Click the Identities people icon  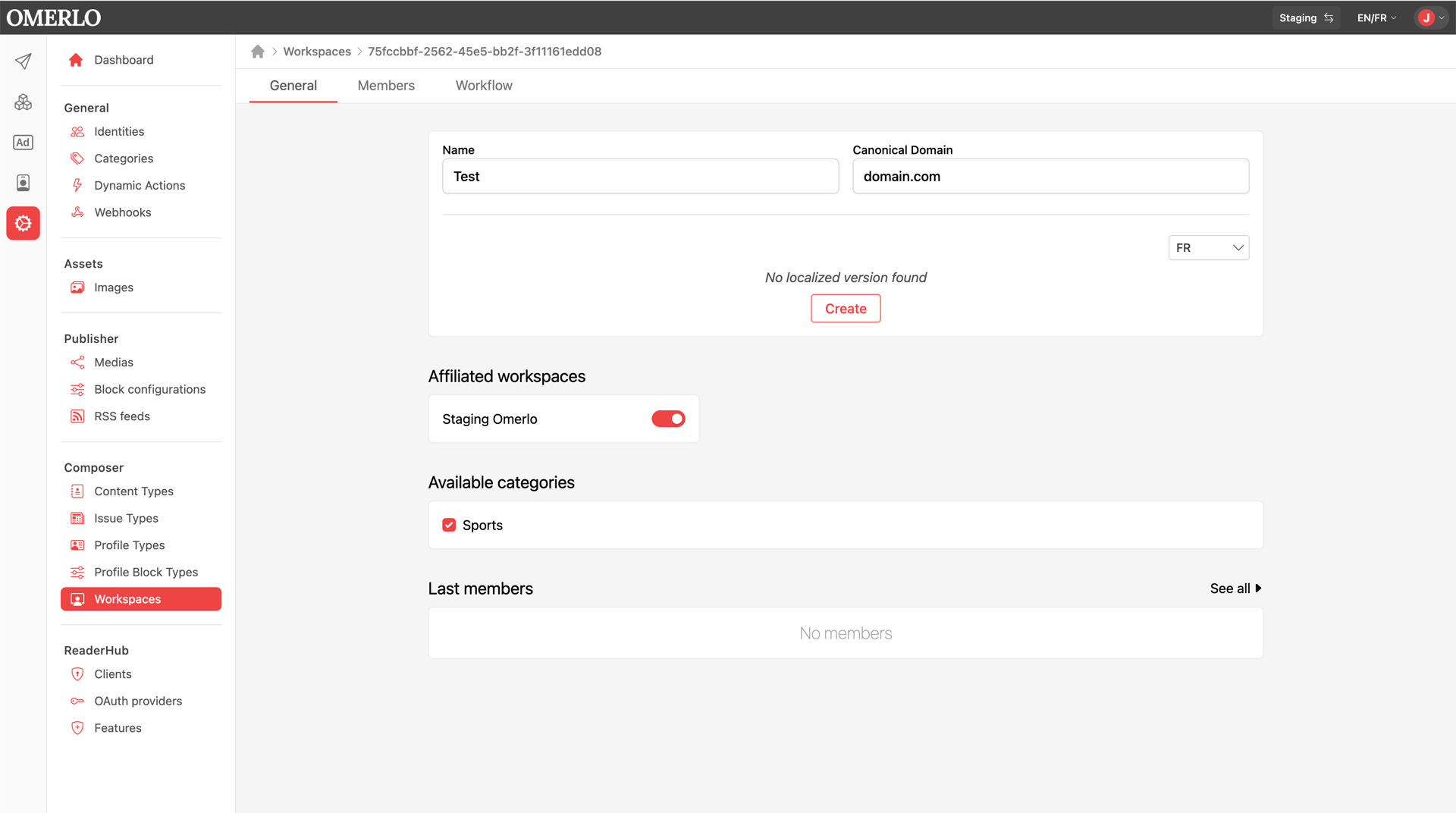click(x=77, y=132)
